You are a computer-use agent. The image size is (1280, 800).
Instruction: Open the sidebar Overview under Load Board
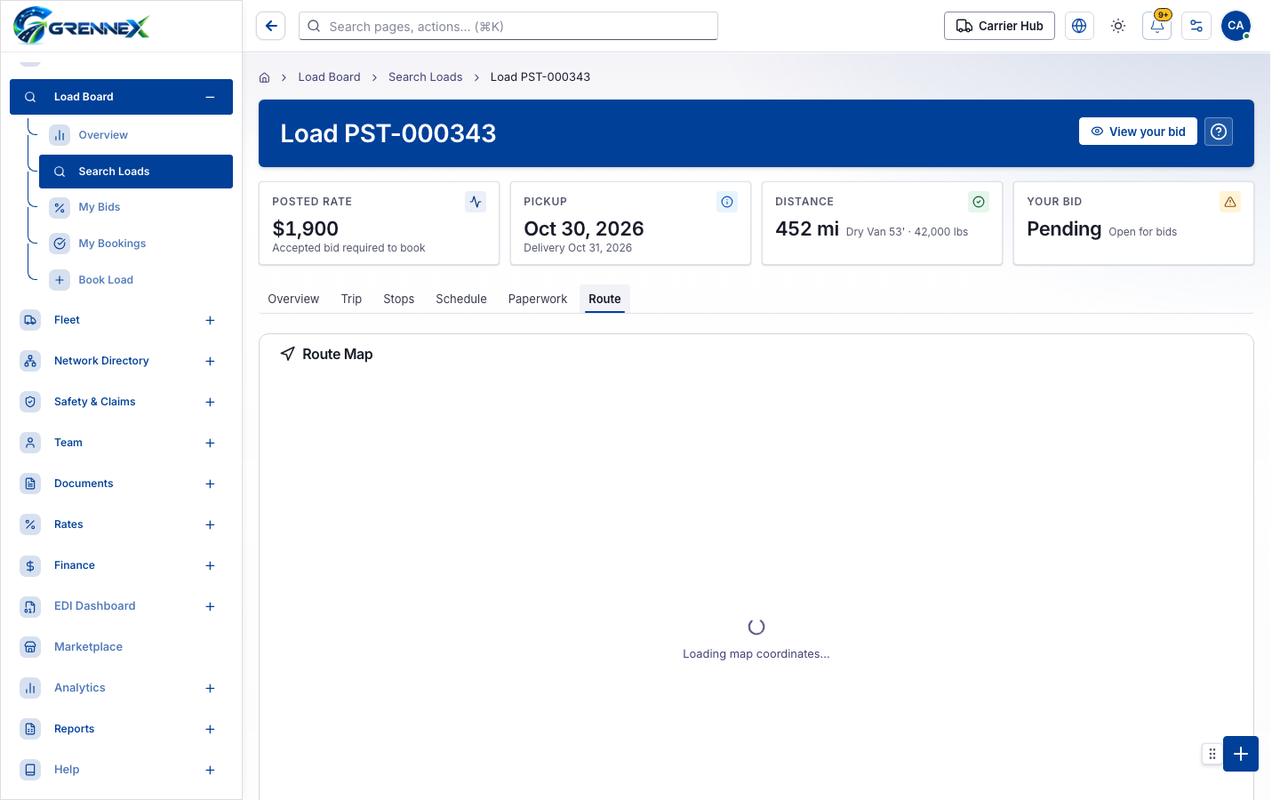click(x=136, y=135)
